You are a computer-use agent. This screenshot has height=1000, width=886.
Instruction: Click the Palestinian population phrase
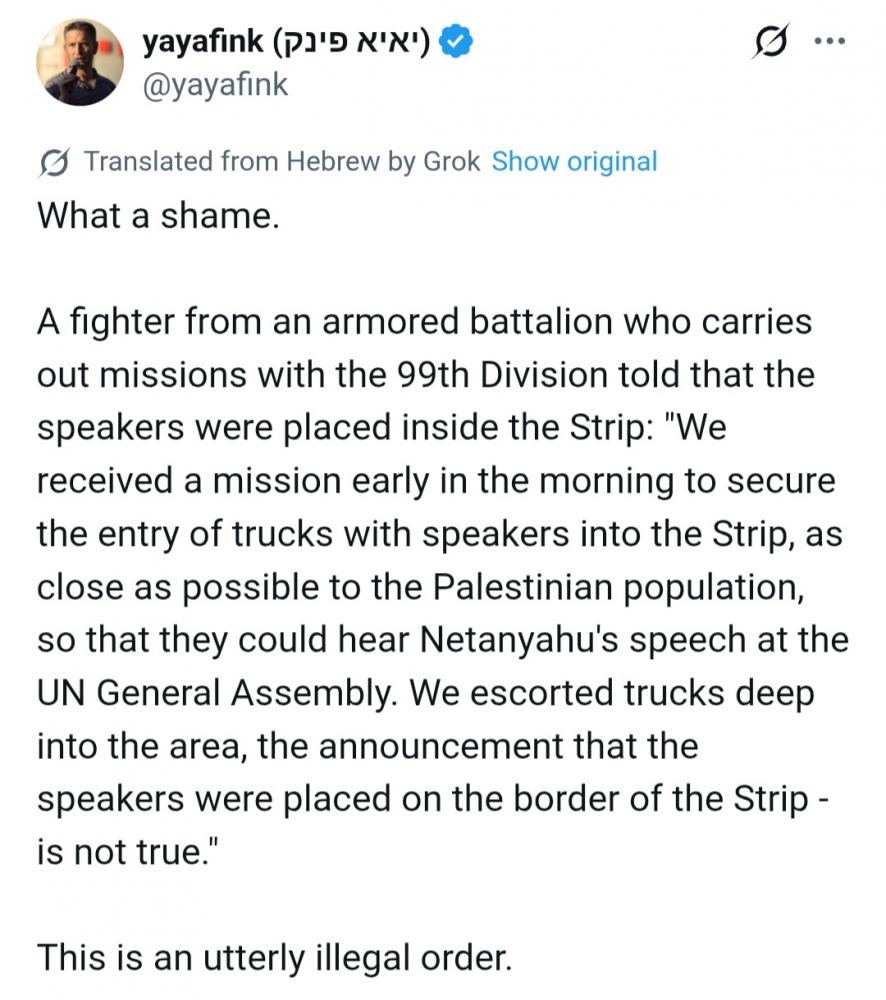coord(618,587)
